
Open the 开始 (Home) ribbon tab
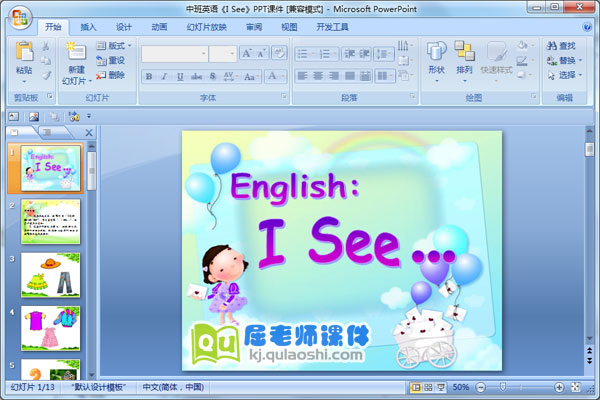(53, 27)
